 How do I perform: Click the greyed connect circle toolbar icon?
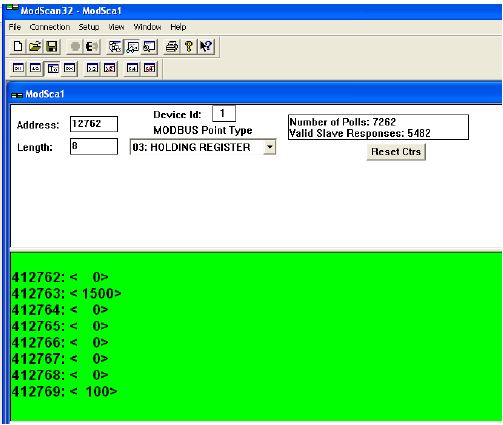[75, 47]
